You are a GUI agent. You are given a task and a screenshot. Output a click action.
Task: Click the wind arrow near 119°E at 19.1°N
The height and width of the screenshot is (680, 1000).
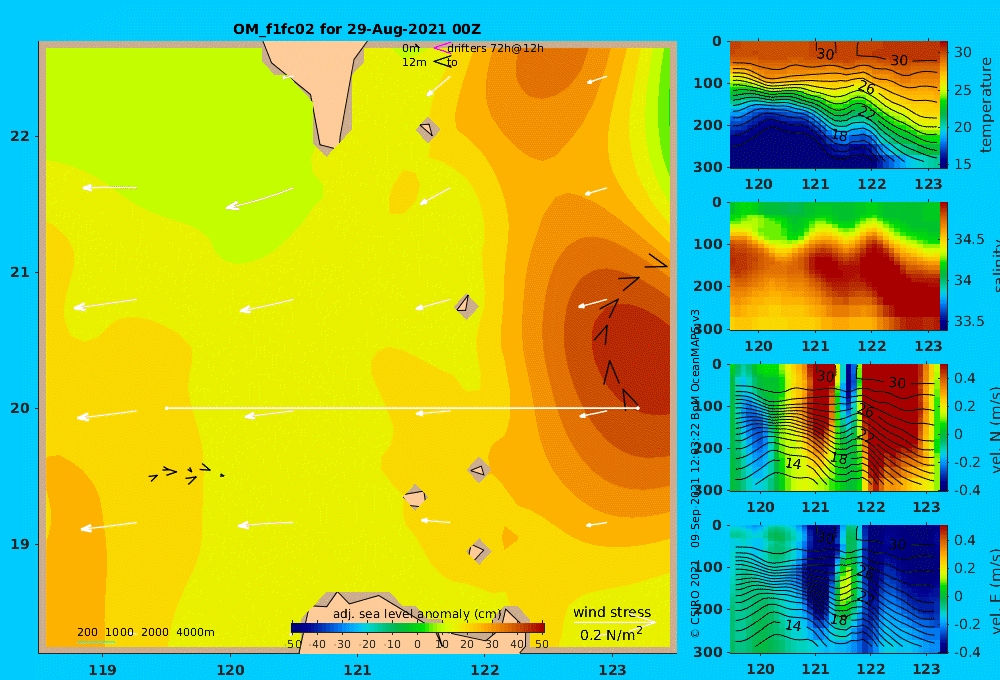[x=108, y=526]
